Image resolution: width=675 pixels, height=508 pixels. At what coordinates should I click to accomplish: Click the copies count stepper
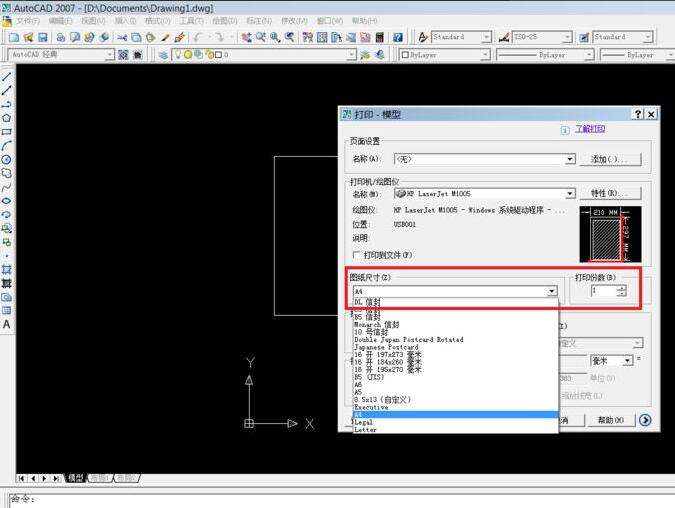click(x=621, y=291)
